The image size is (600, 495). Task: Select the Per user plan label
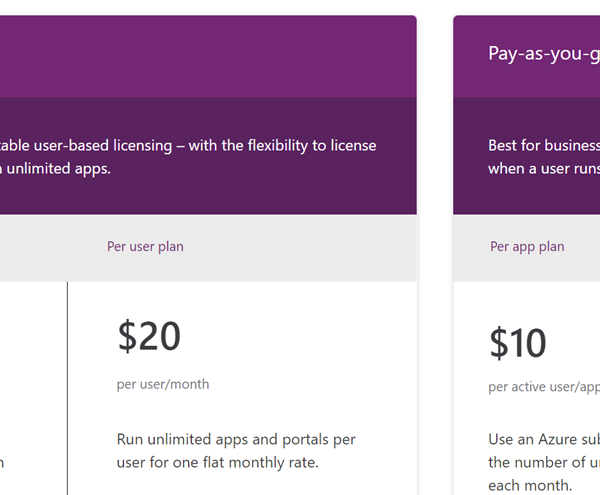[145, 247]
